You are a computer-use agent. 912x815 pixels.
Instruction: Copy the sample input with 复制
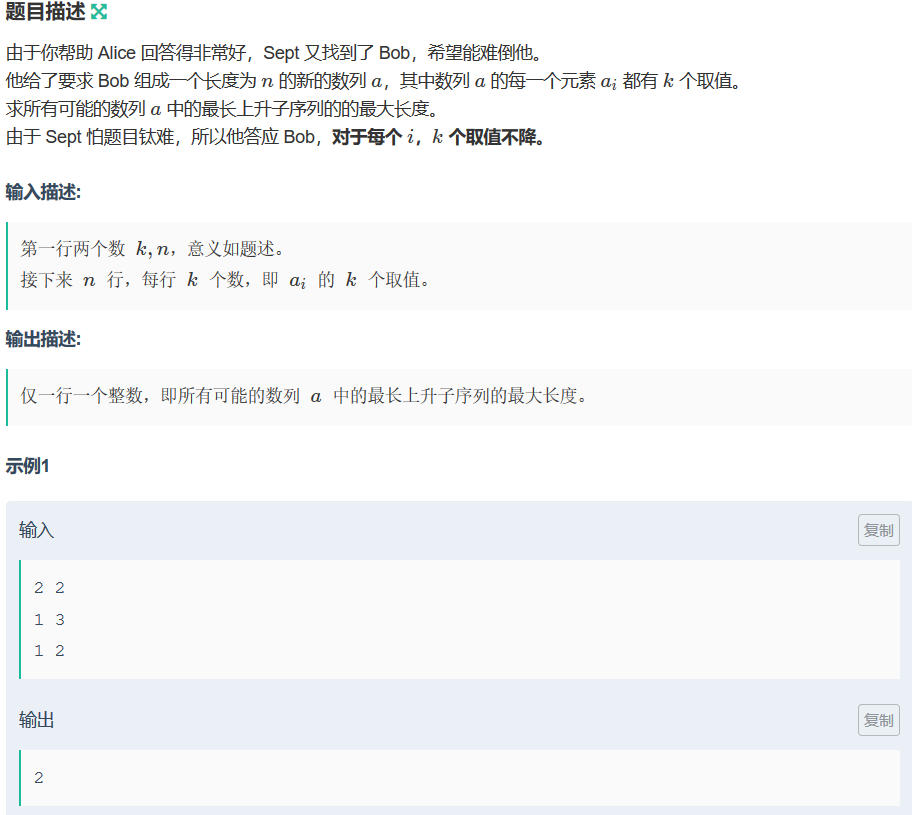[878, 530]
